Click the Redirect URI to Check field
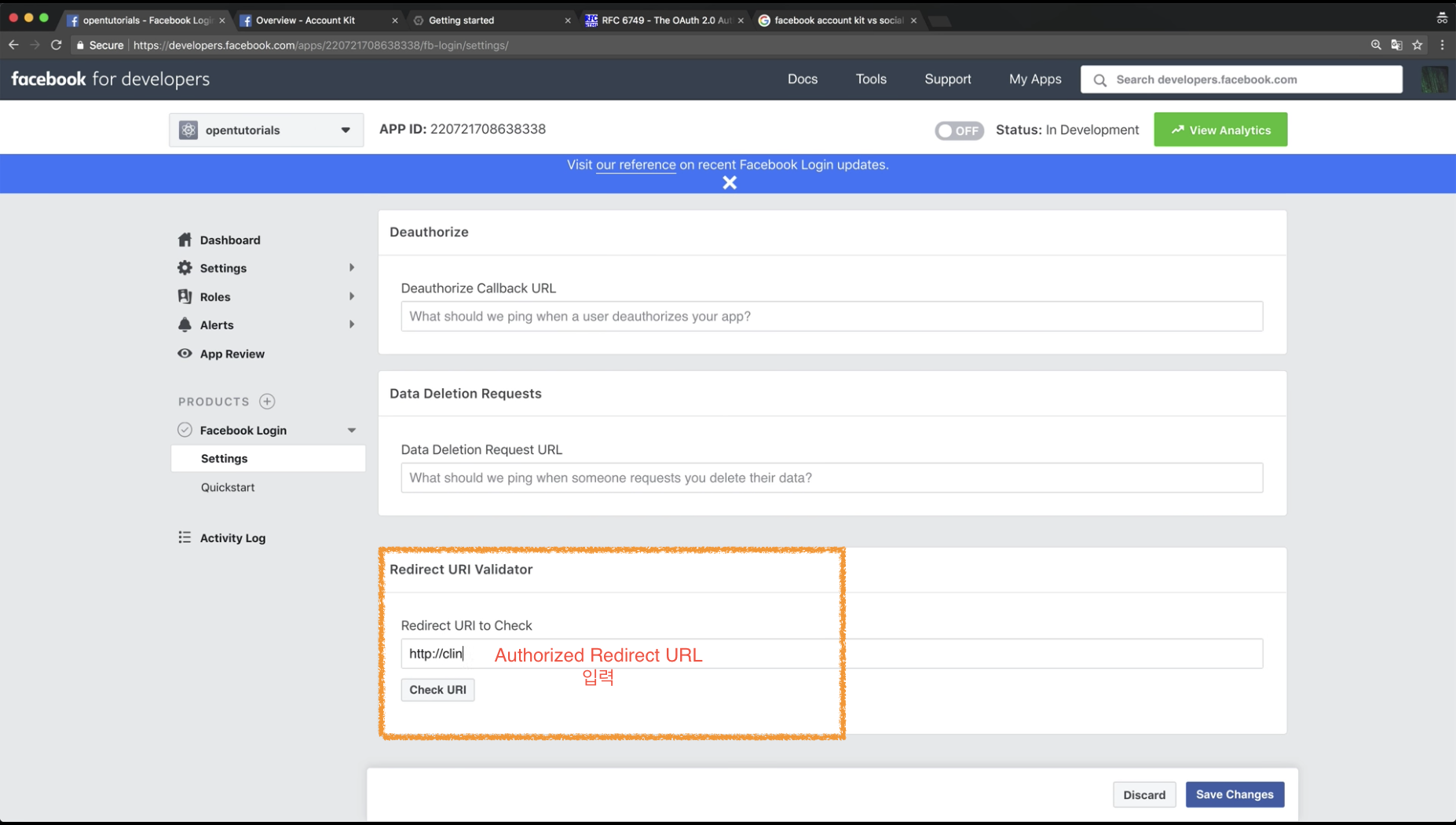The height and width of the screenshot is (825, 1456). (832, 654)
